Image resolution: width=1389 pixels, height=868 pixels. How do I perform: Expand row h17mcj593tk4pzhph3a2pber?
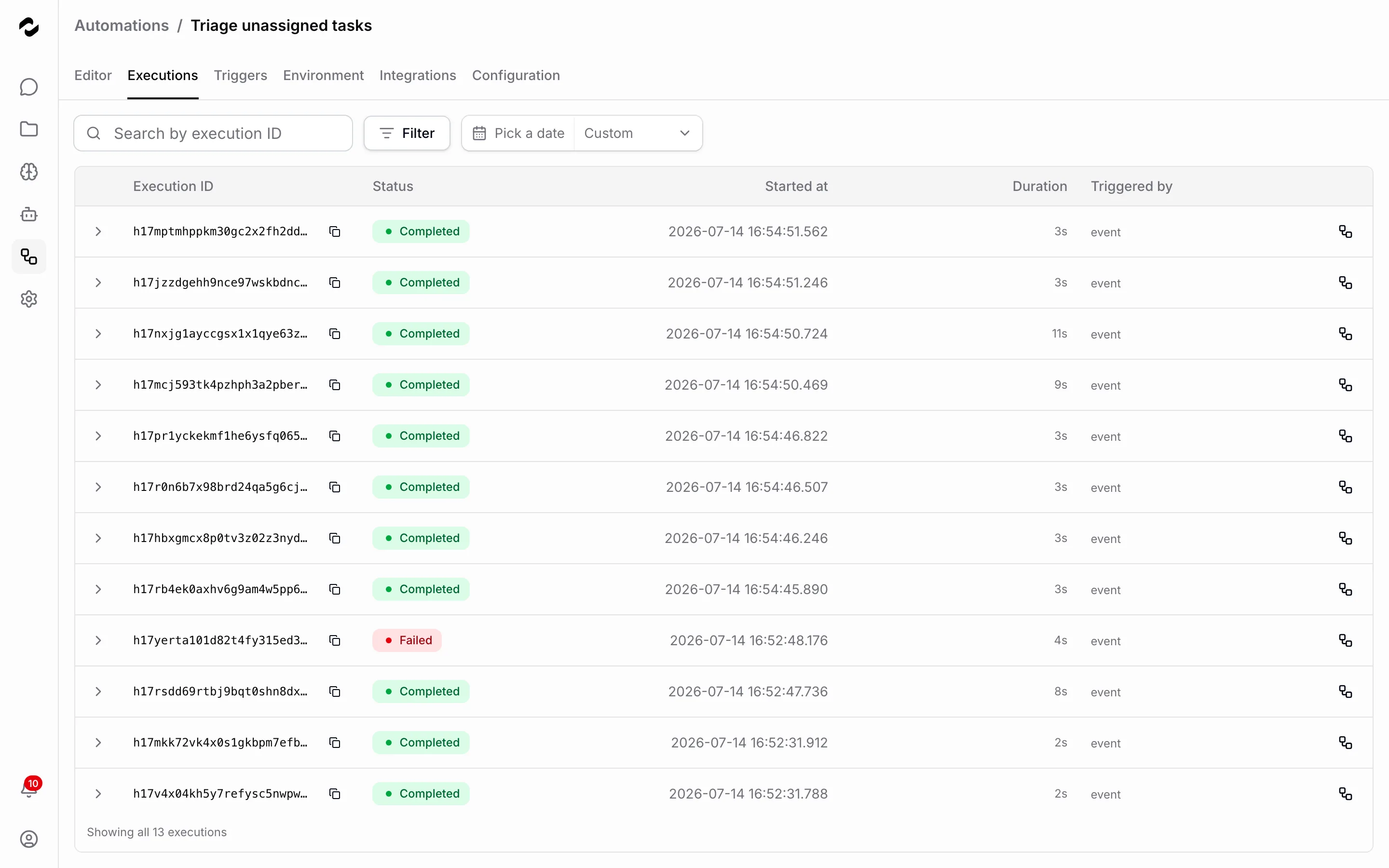(x=98, y=385)
